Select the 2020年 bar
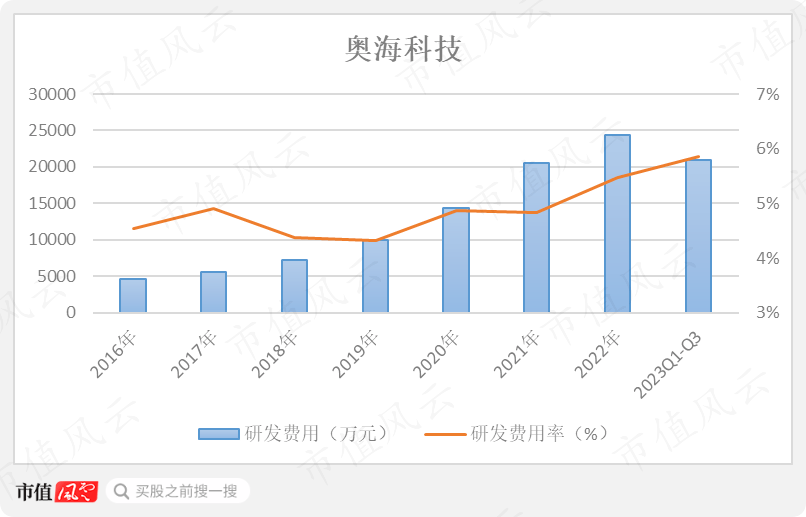This screenshot has width=806, height=517. [456, 260]
